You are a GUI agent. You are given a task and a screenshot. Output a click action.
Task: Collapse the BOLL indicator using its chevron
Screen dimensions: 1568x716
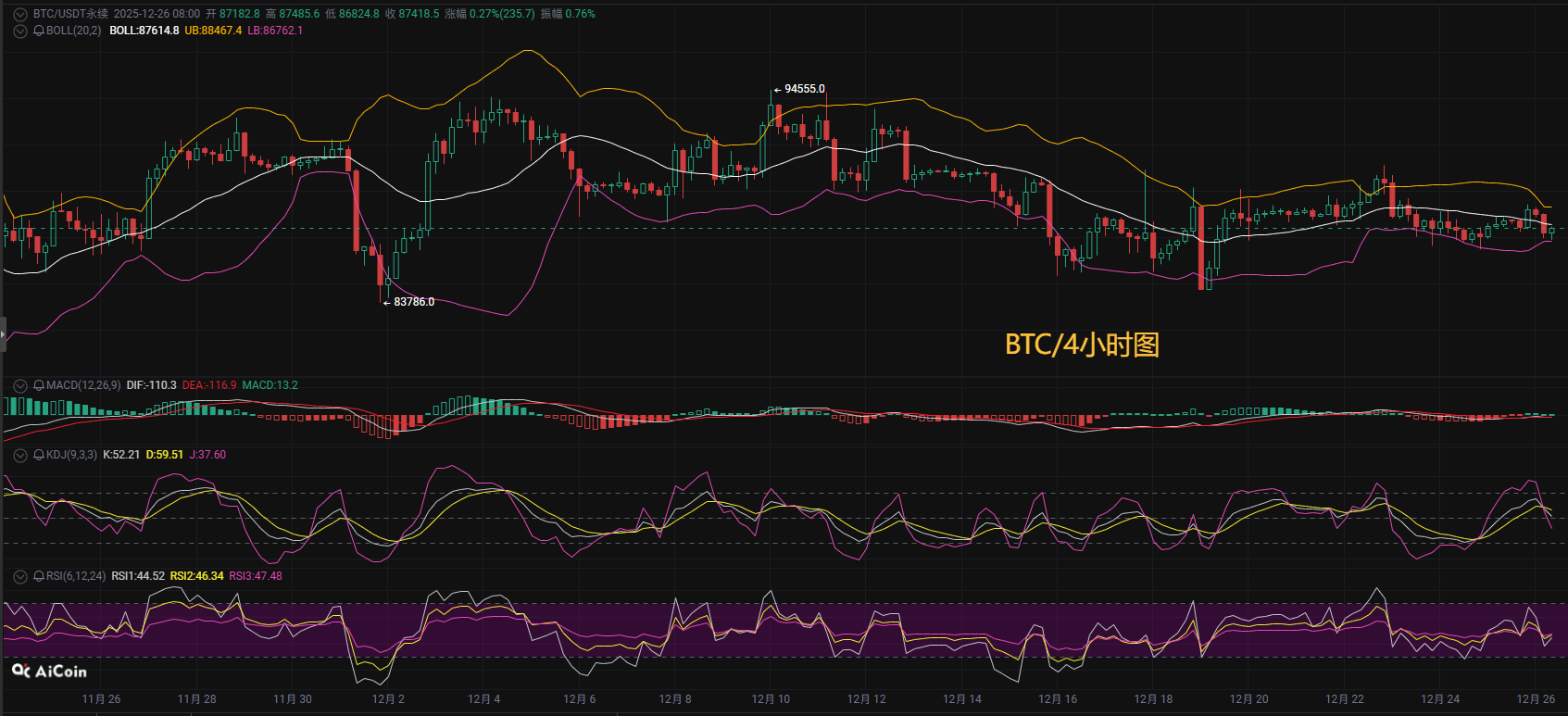(x=20, y=31)
